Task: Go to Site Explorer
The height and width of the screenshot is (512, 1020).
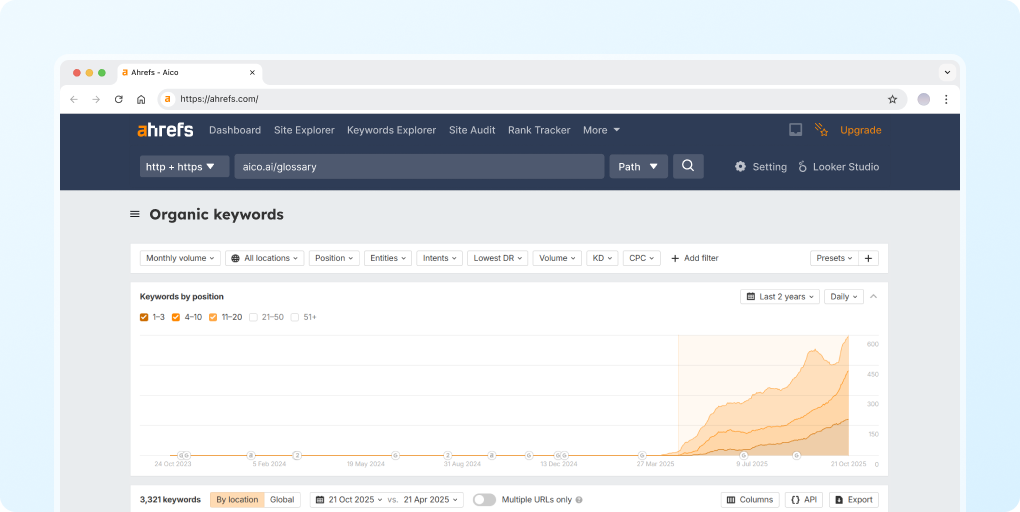Action: coord(304,130)
